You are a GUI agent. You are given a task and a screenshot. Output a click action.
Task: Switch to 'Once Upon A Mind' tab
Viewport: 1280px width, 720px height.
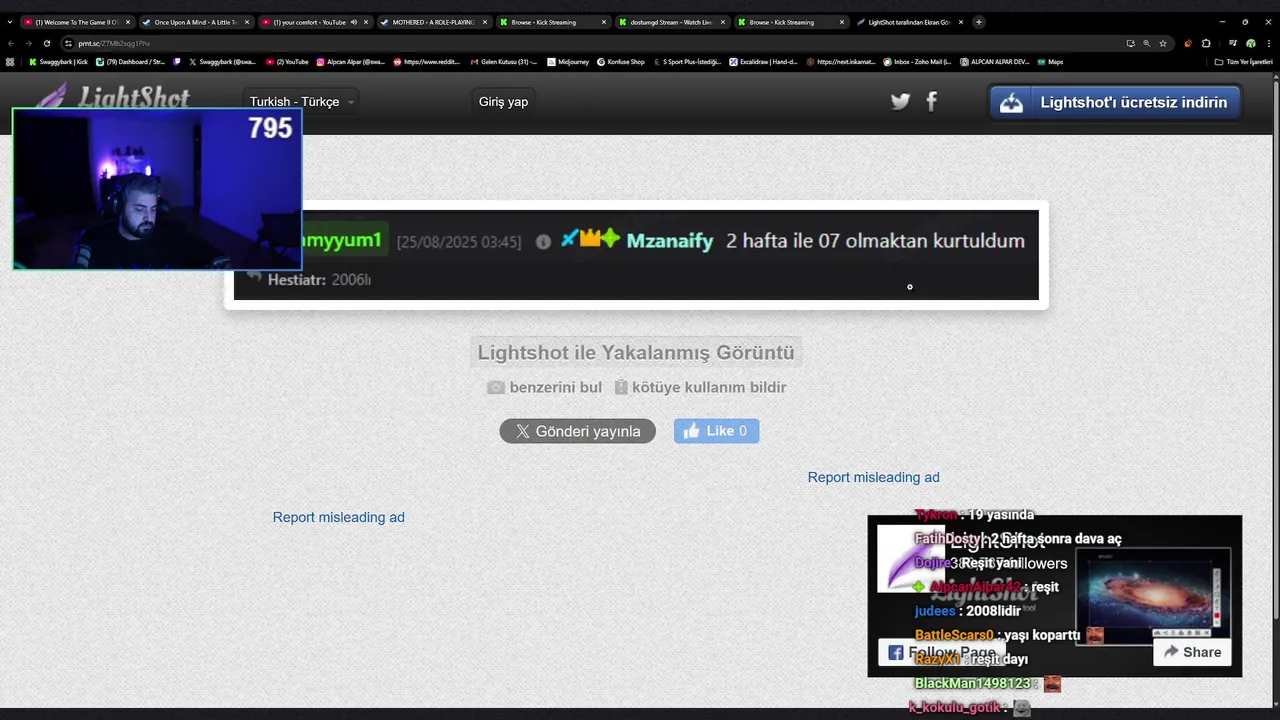coord(196,22)
